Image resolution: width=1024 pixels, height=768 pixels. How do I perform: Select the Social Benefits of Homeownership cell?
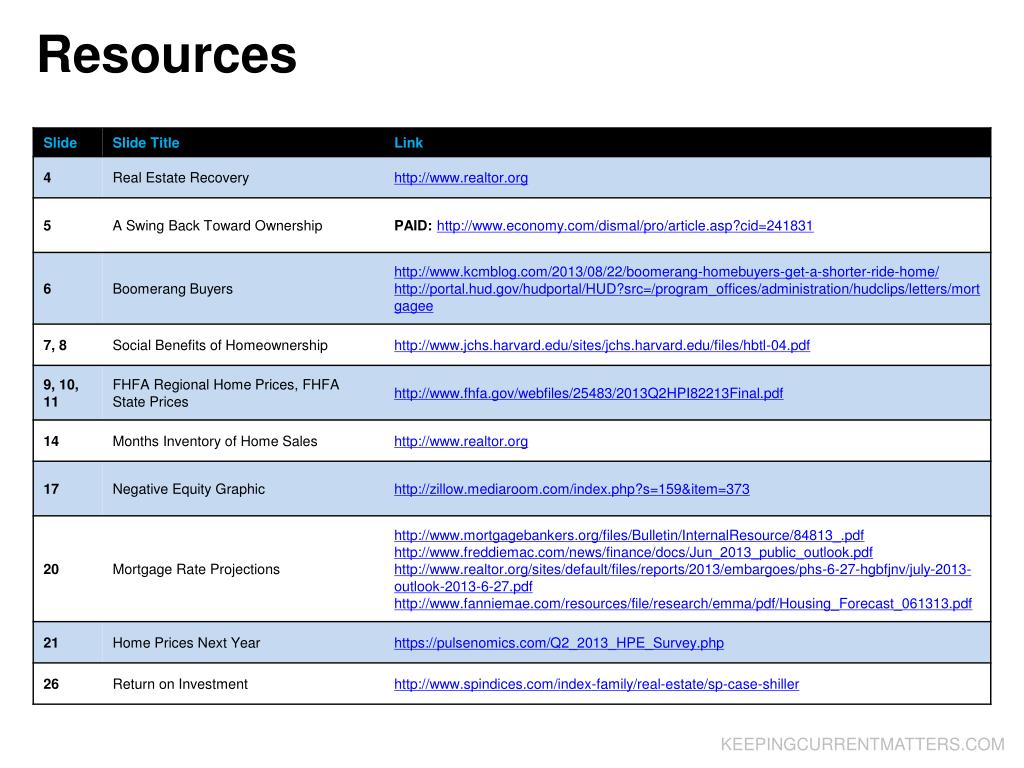coord(244,345)
